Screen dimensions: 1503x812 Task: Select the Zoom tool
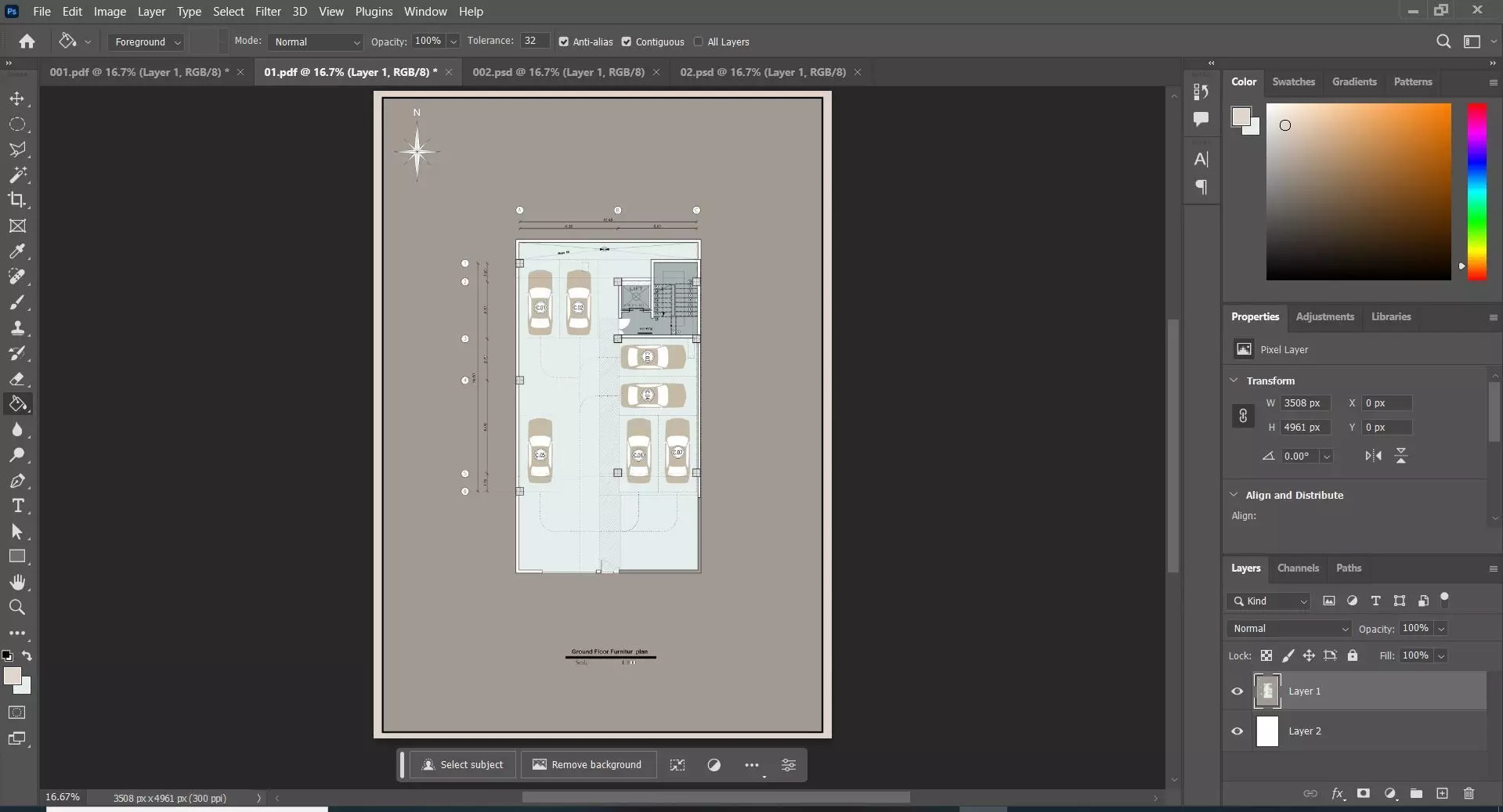(x=17, y=607)
